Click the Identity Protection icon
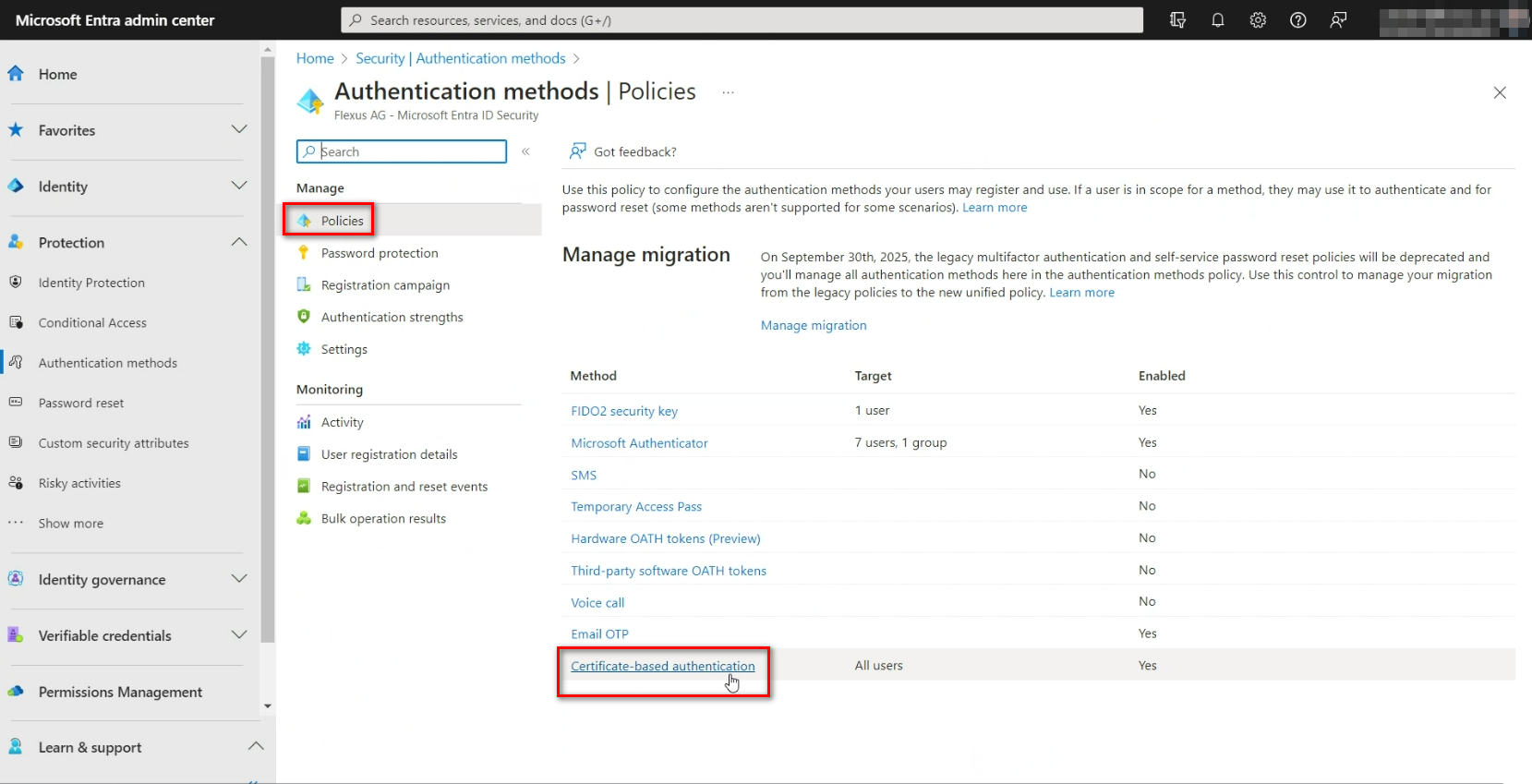 click(x=16, y=283)
